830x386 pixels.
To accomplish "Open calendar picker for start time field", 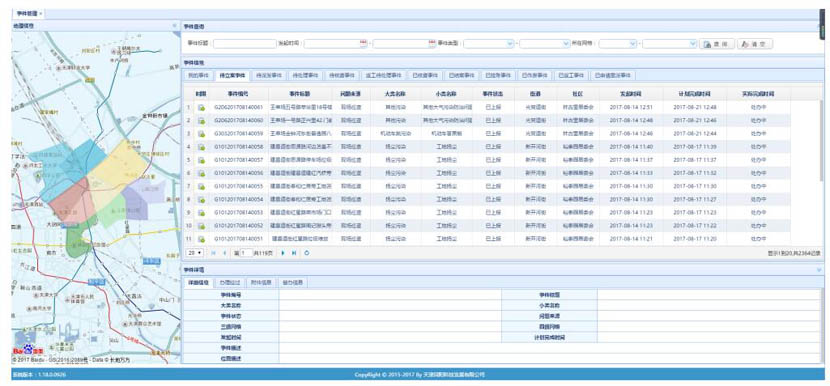I will 364,43.
